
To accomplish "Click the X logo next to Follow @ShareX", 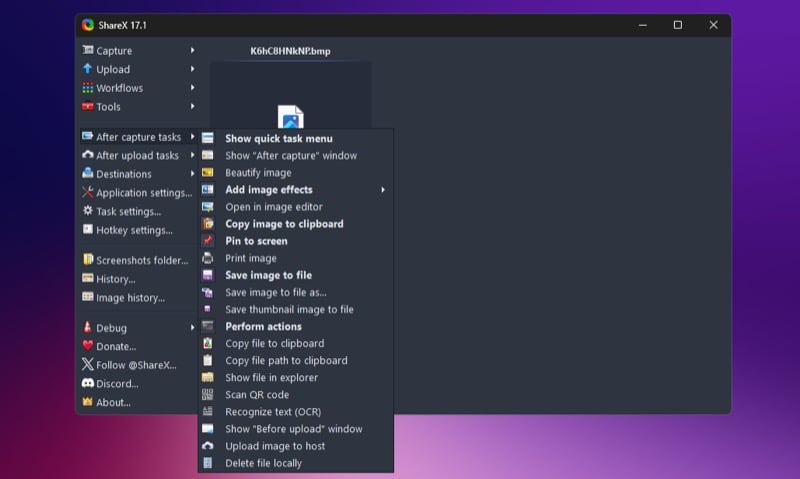I will [x=88, y=364].
